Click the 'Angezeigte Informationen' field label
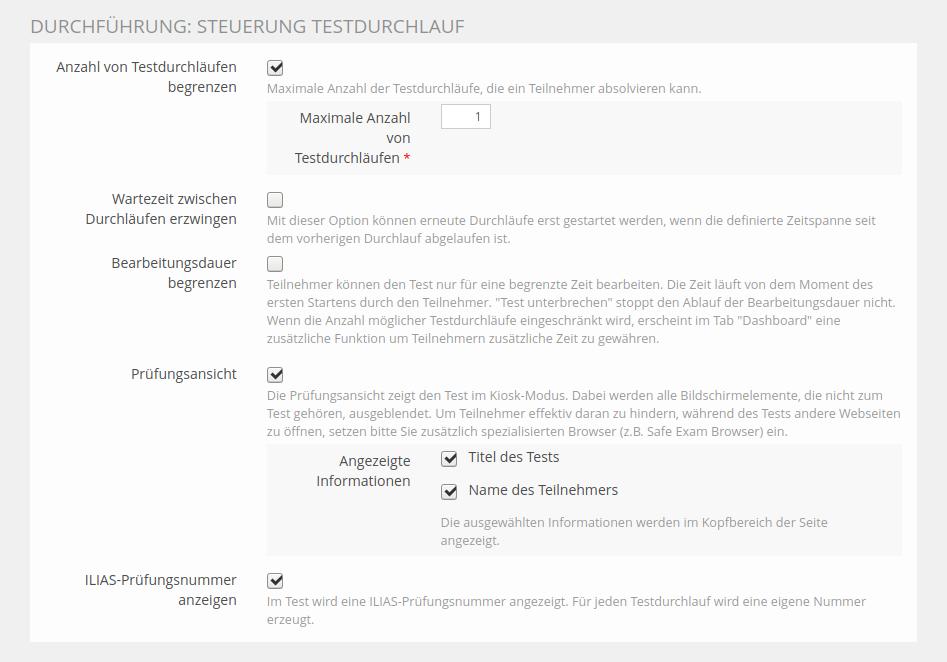 (363, 471)
